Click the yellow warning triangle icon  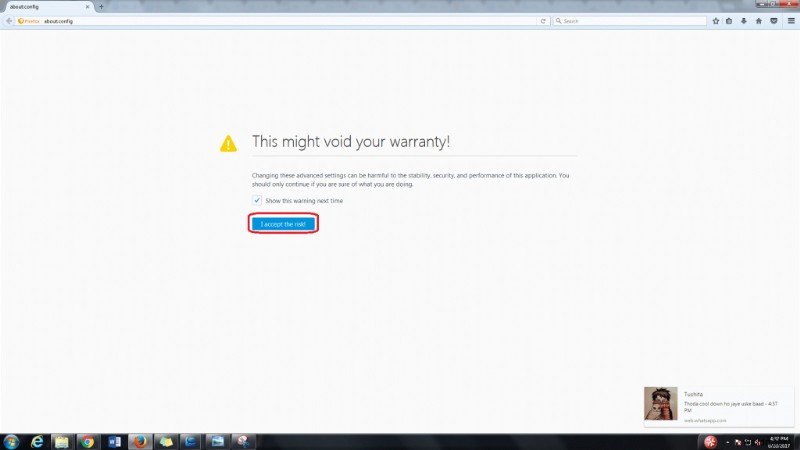click(x=228, y=144)
